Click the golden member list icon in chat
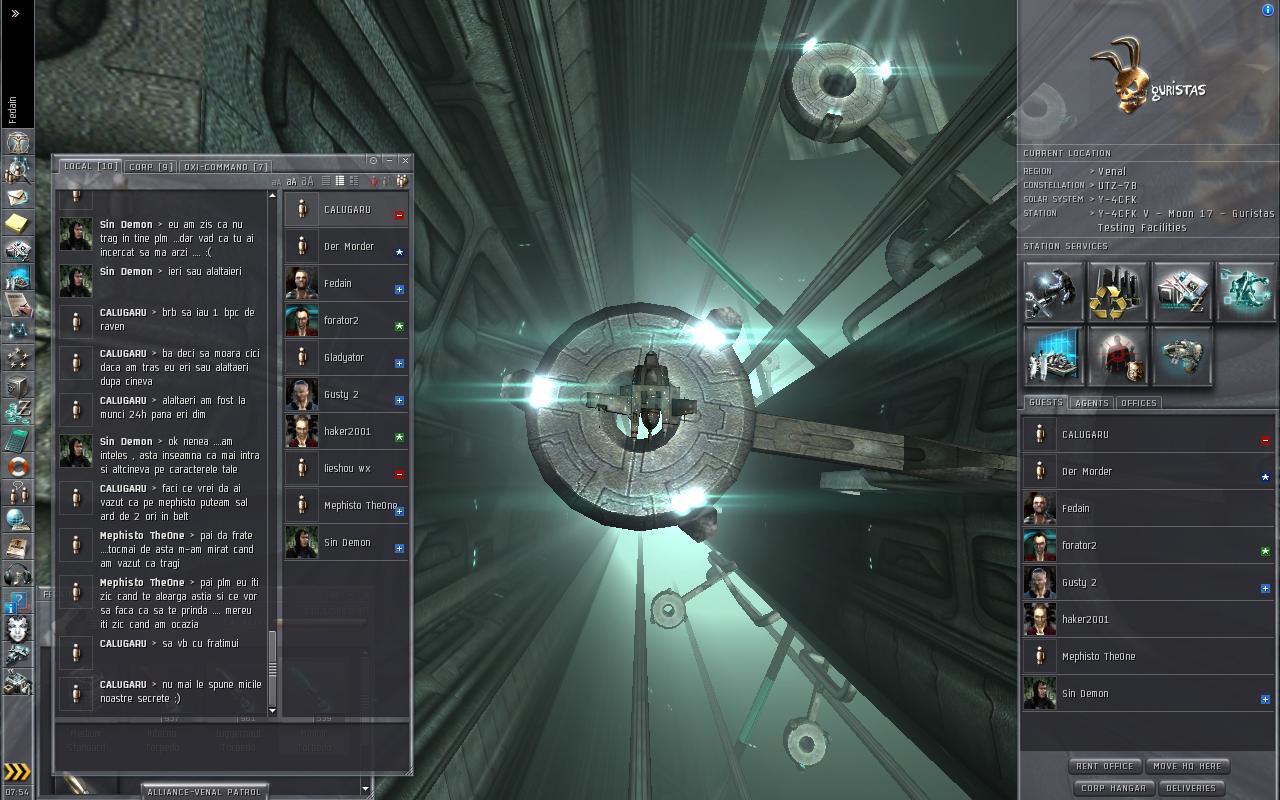The width and height of the screenshot is (1280, 800). (x=401, y=181)
